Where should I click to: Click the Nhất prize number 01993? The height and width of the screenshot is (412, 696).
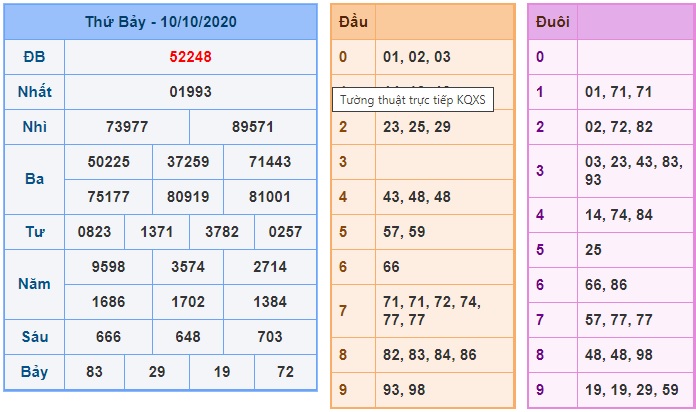click(190, 92)
